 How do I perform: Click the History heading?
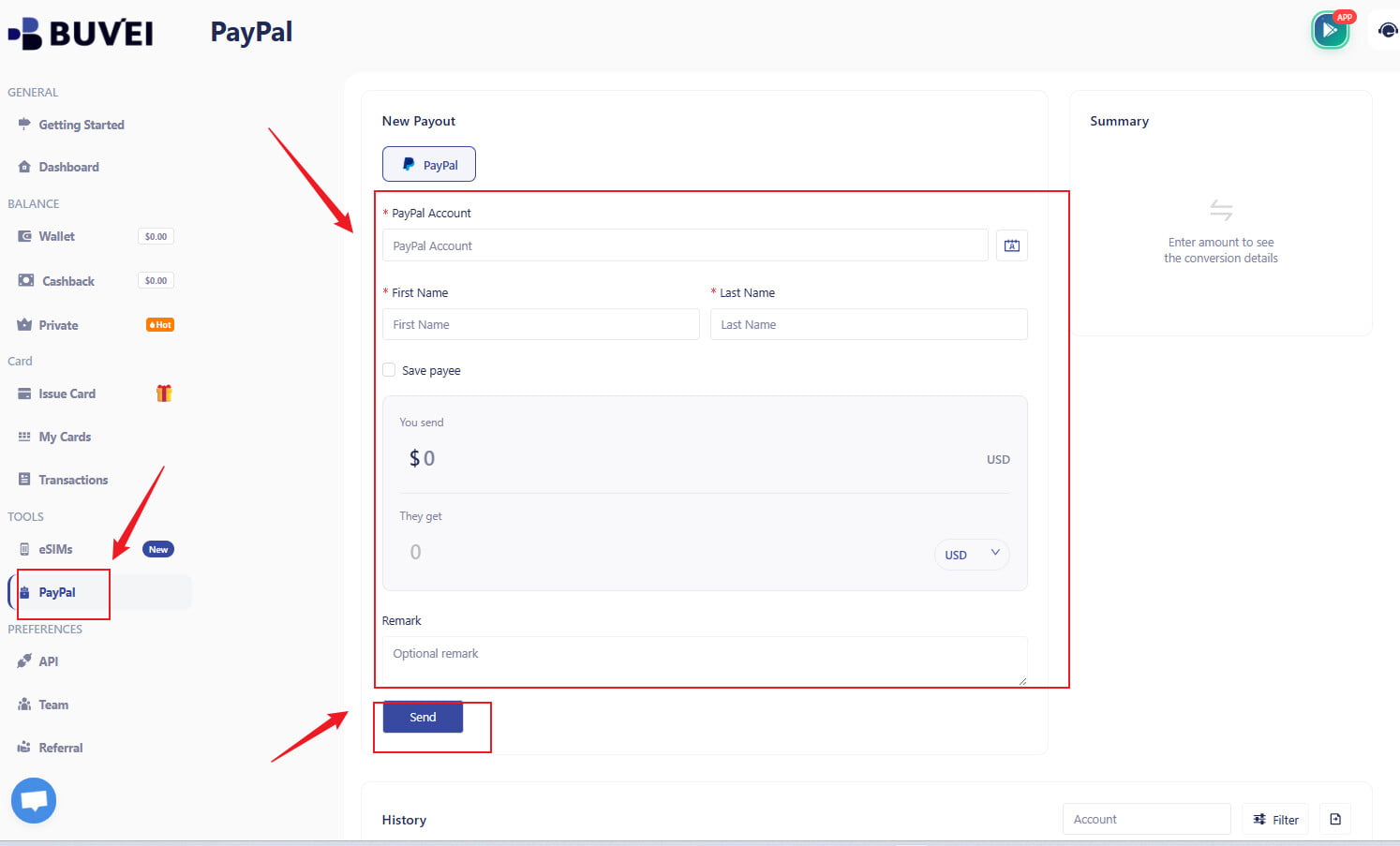point(404,820)
